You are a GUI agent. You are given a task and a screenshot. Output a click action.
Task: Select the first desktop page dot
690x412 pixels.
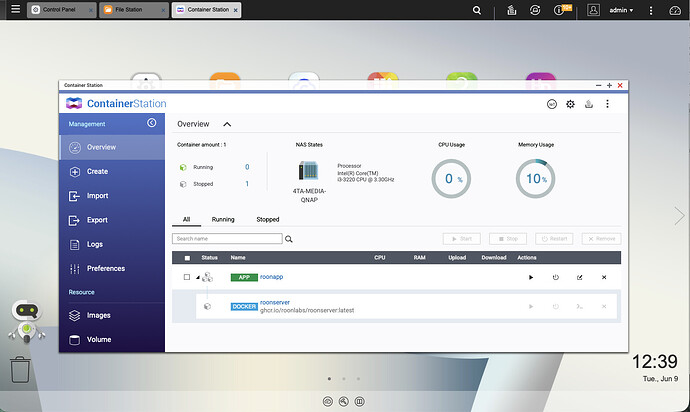pyautogui.click(x=329, y=379)
